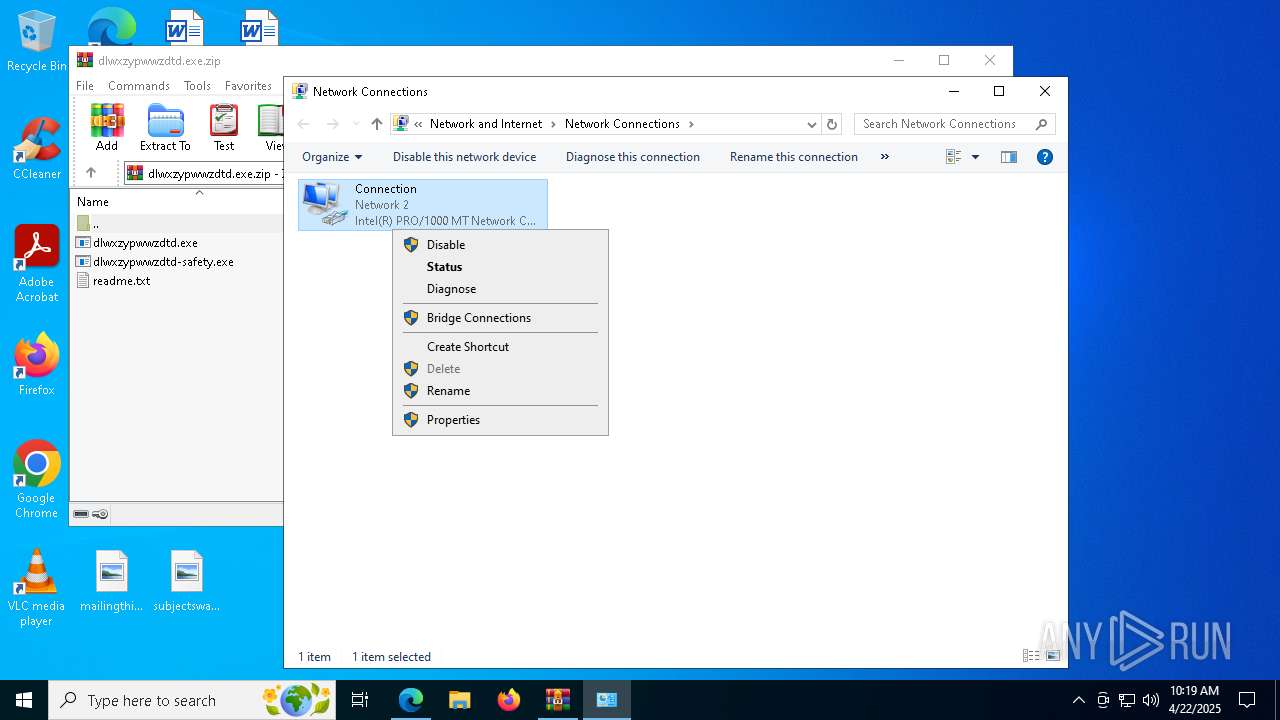The image size is (1280, 720).
Task: Click the Extract To toolbar icon
Action: pyautogui.click(x=165, y=127)
